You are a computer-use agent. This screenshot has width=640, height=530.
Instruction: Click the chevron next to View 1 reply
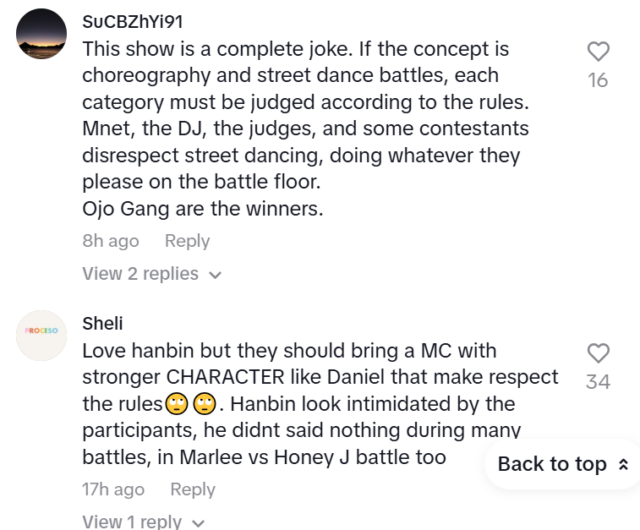tap(197, 522)
